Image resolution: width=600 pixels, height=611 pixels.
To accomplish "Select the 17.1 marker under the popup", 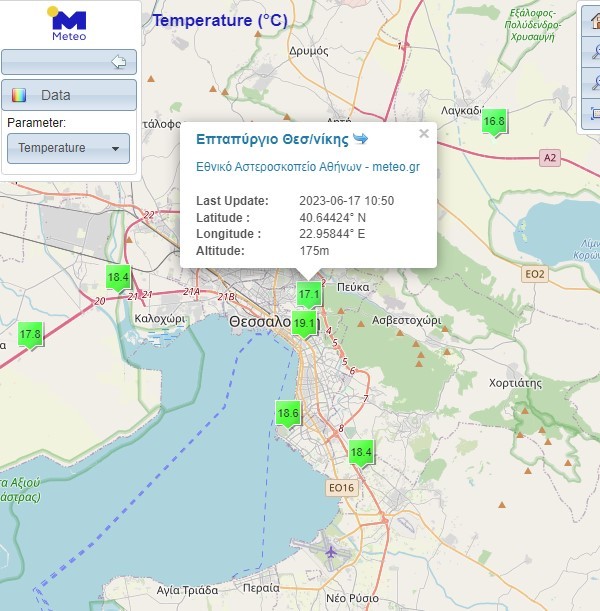I will tap(309, 295).
